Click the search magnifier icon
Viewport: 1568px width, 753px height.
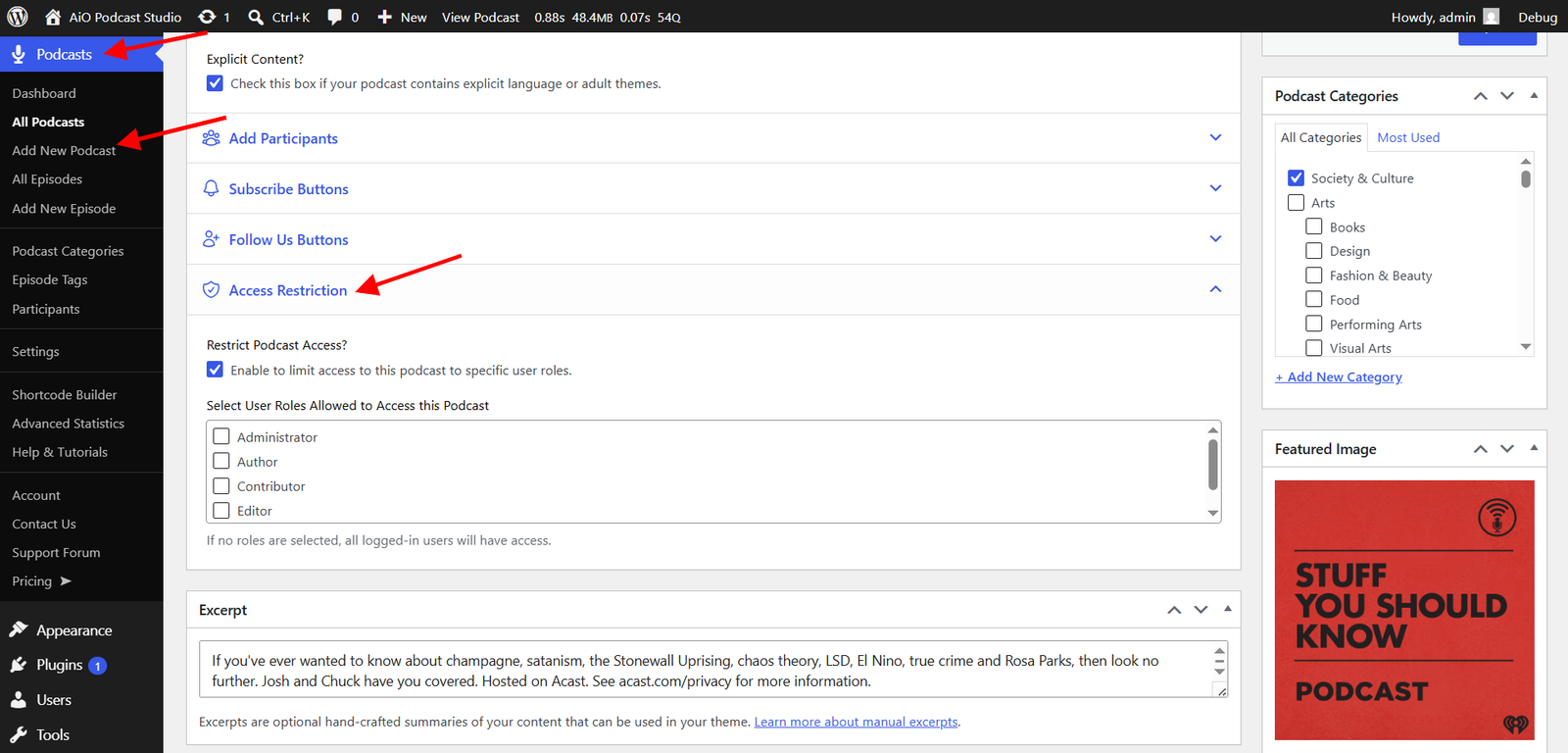click(x=256, y=17)
